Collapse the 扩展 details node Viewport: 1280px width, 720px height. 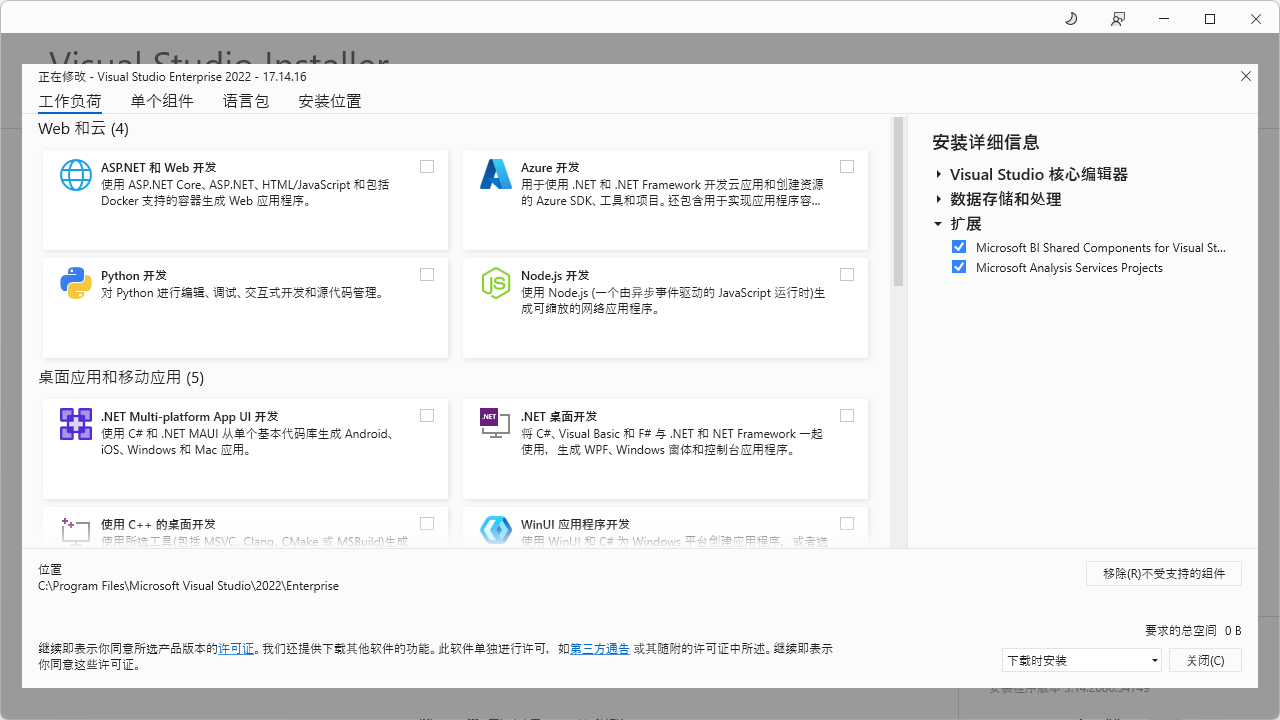coord(939,224)
